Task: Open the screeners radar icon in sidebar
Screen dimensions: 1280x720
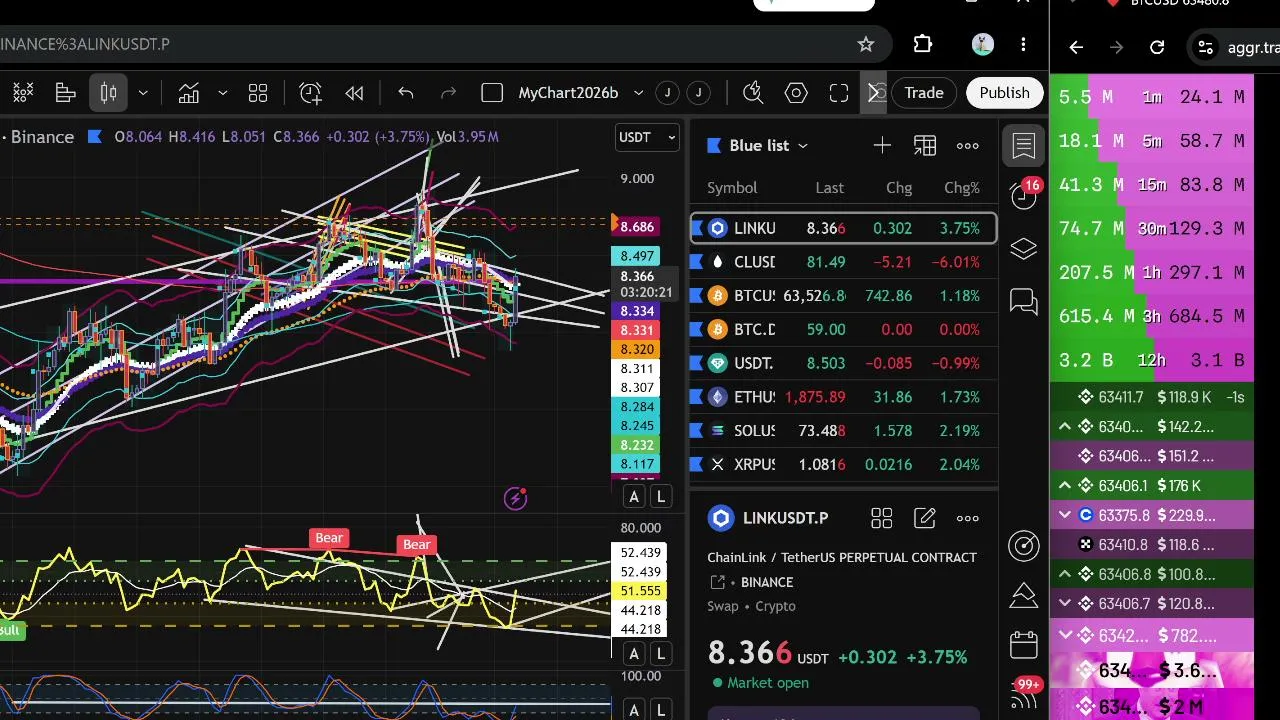Action: 1024,545
